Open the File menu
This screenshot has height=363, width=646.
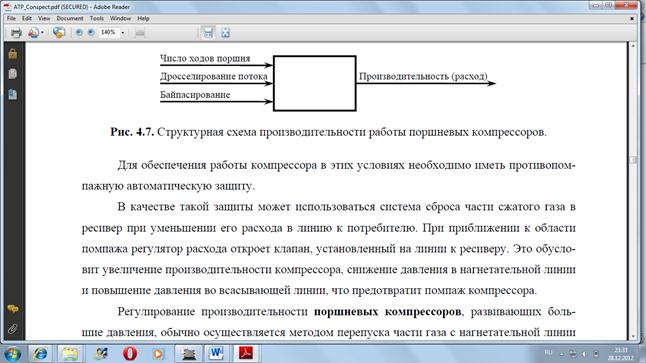(11, 19)
